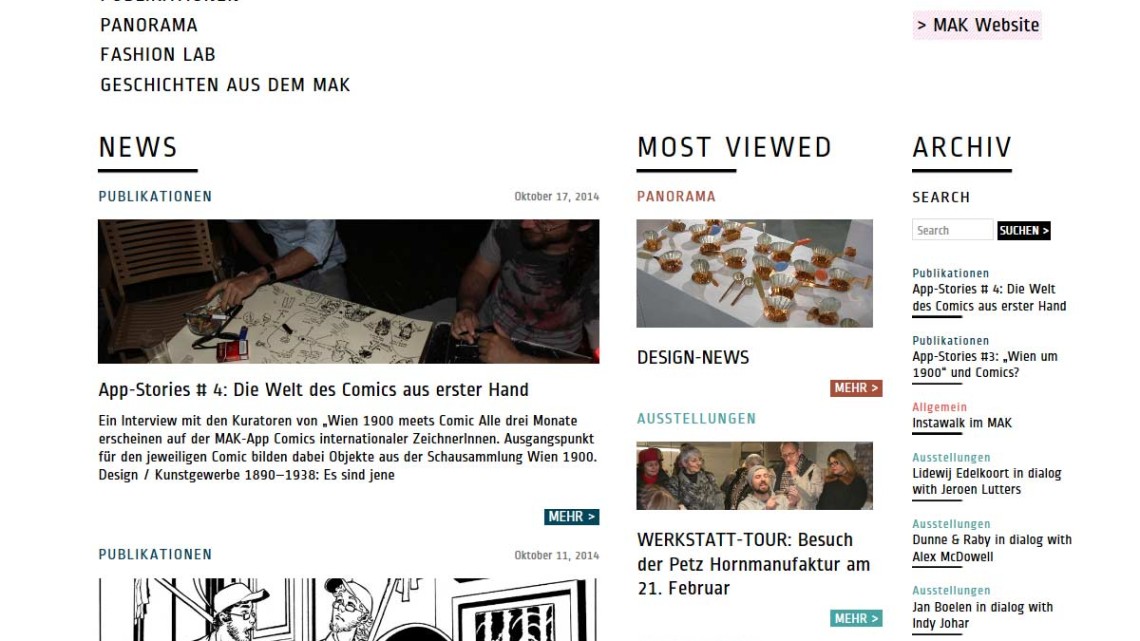Open archive link Instawalk im MAK
The width and height of the screenshot is (1140, 641).
[962, 423]
